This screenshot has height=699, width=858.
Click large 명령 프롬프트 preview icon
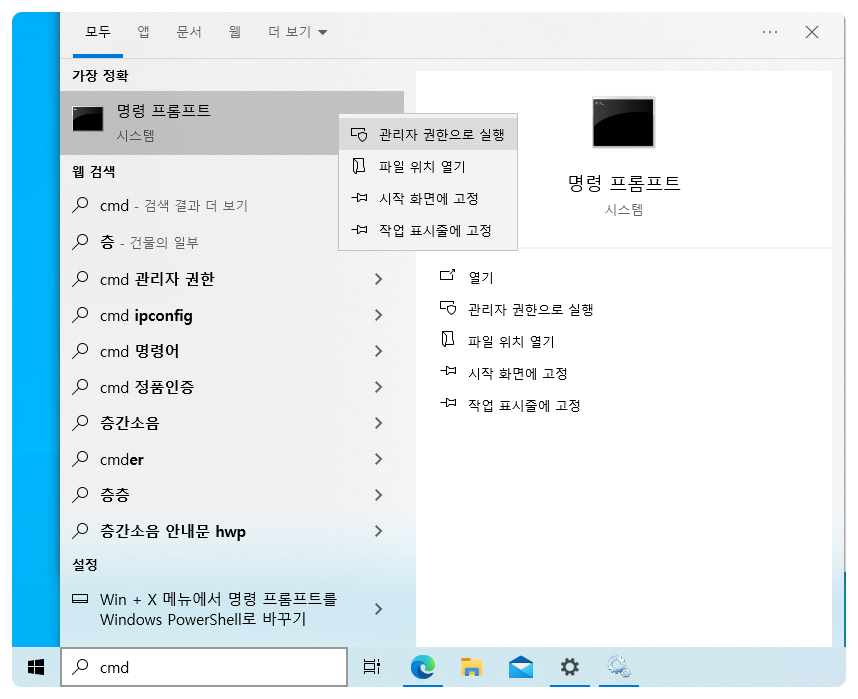623,122
